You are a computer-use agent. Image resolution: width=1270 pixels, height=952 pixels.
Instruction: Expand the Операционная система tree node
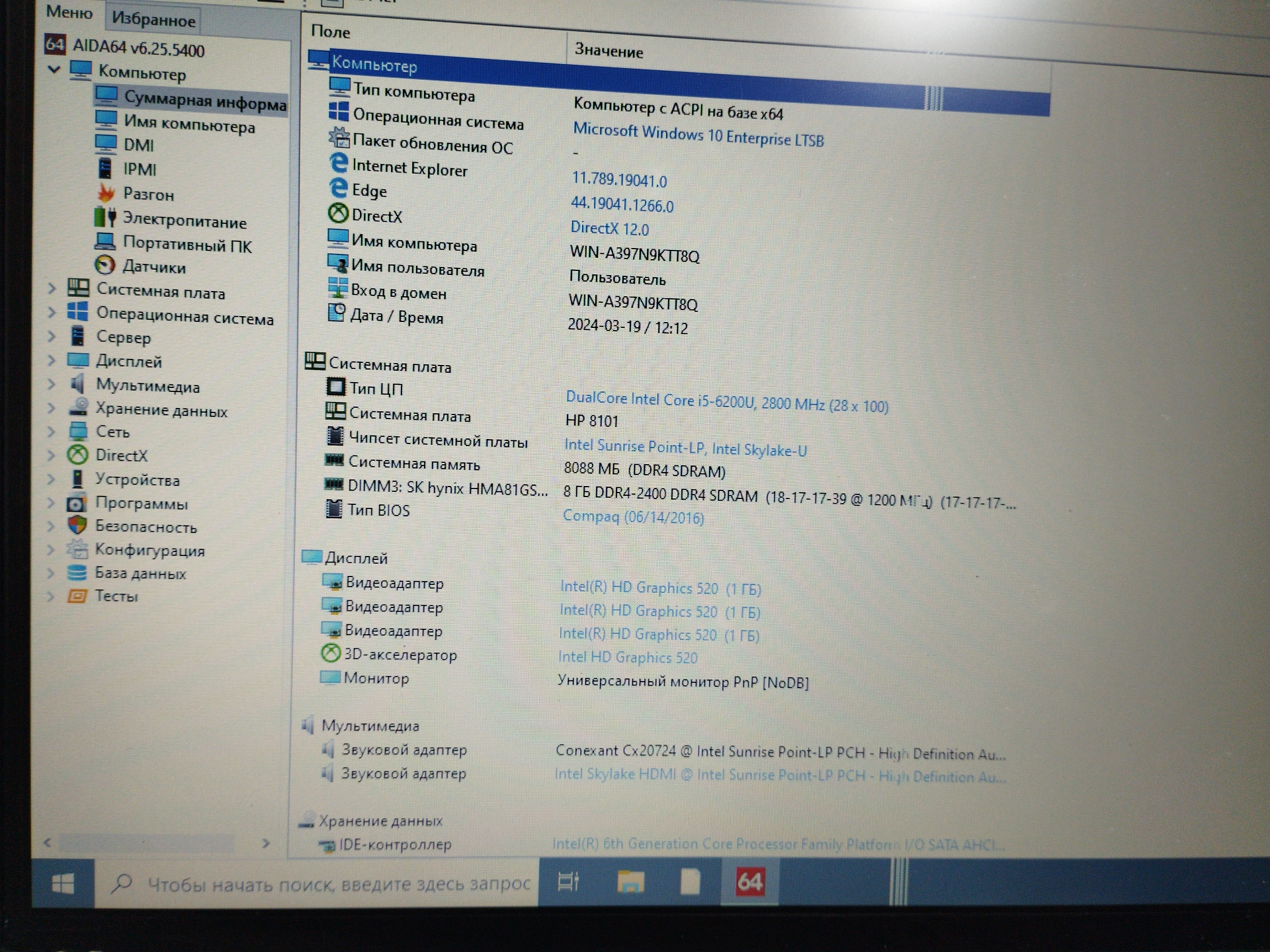(52, 313)
